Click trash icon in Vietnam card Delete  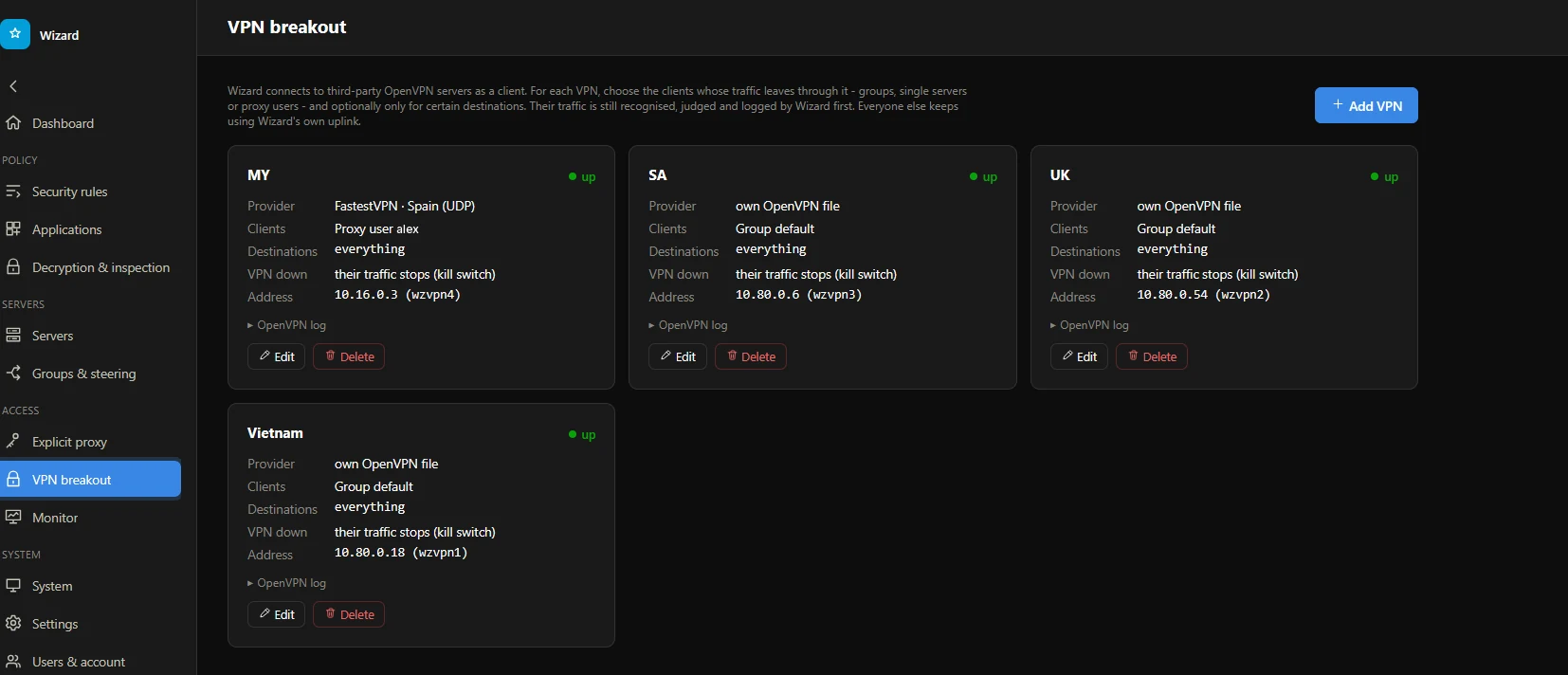(x=330, y=614)
